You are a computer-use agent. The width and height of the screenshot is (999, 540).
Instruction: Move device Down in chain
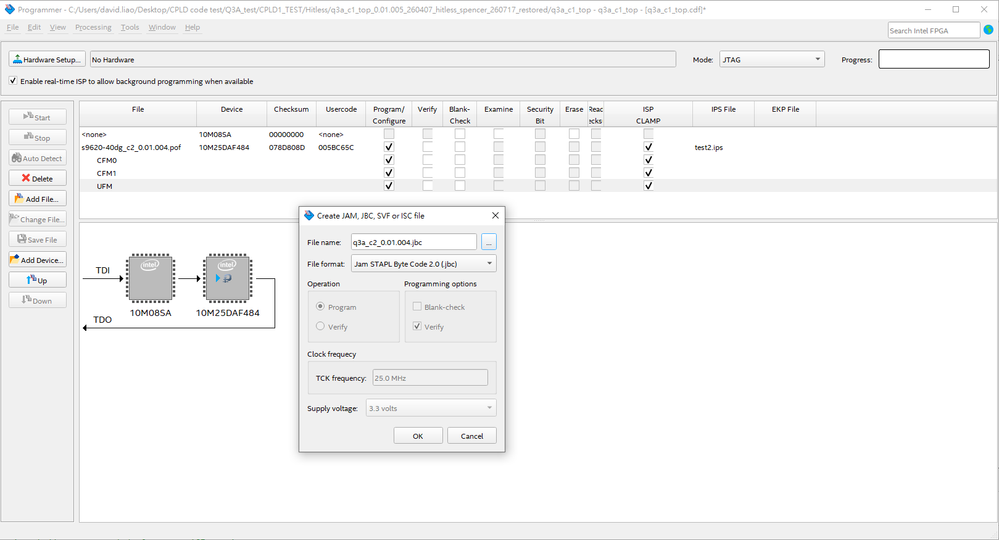(38, 301)
